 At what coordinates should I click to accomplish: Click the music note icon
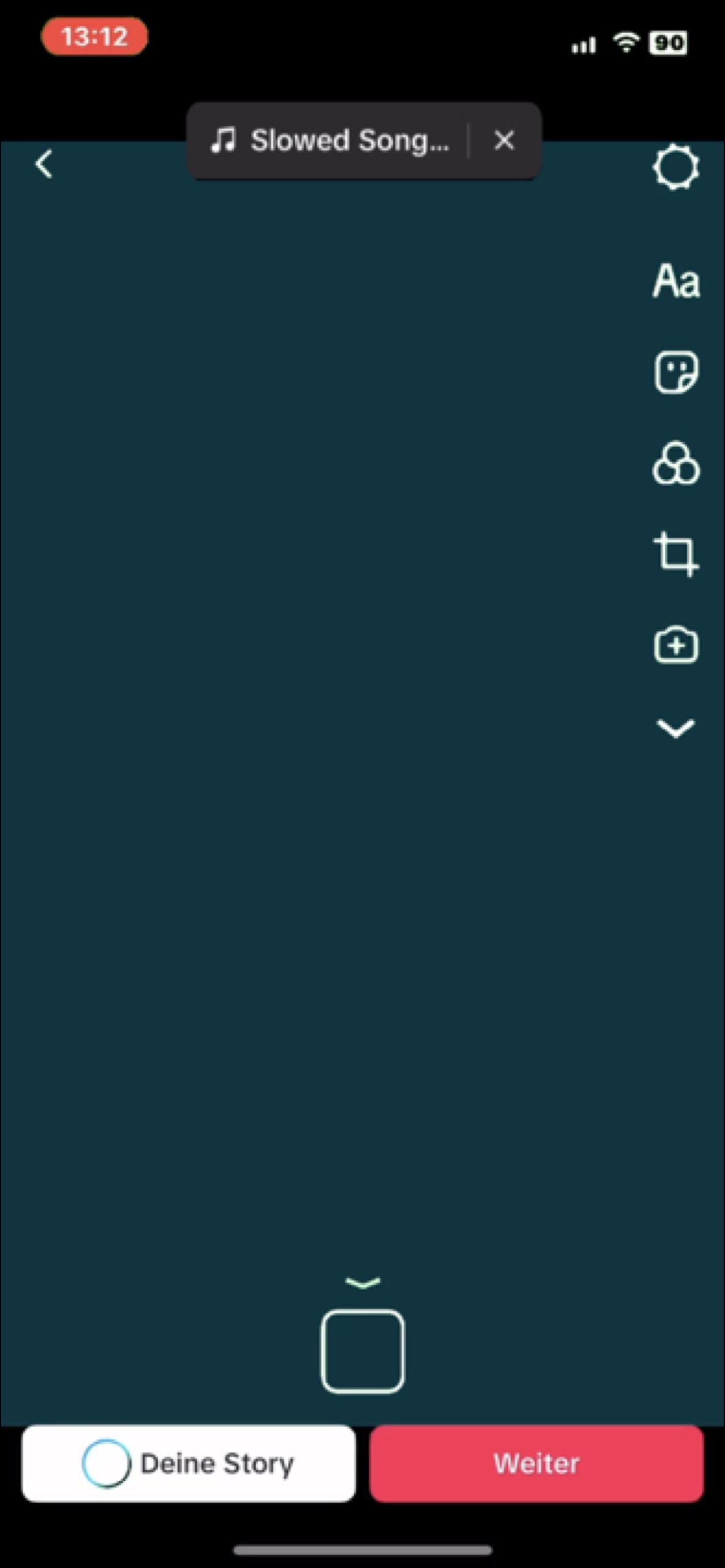223,140
